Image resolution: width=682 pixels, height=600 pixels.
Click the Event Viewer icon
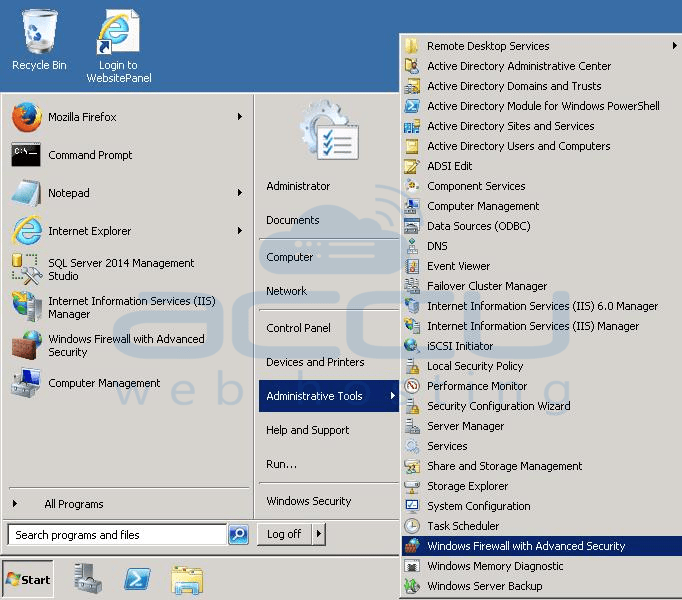pos(412,266)
